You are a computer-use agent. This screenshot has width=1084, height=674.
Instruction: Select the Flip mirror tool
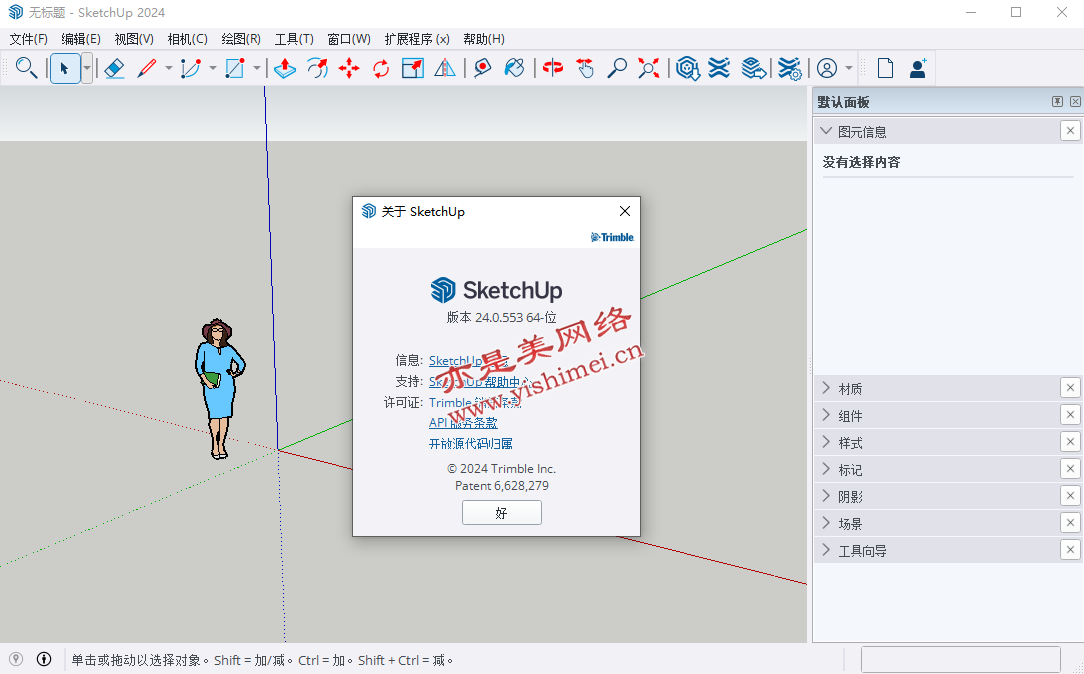point(445,68)
